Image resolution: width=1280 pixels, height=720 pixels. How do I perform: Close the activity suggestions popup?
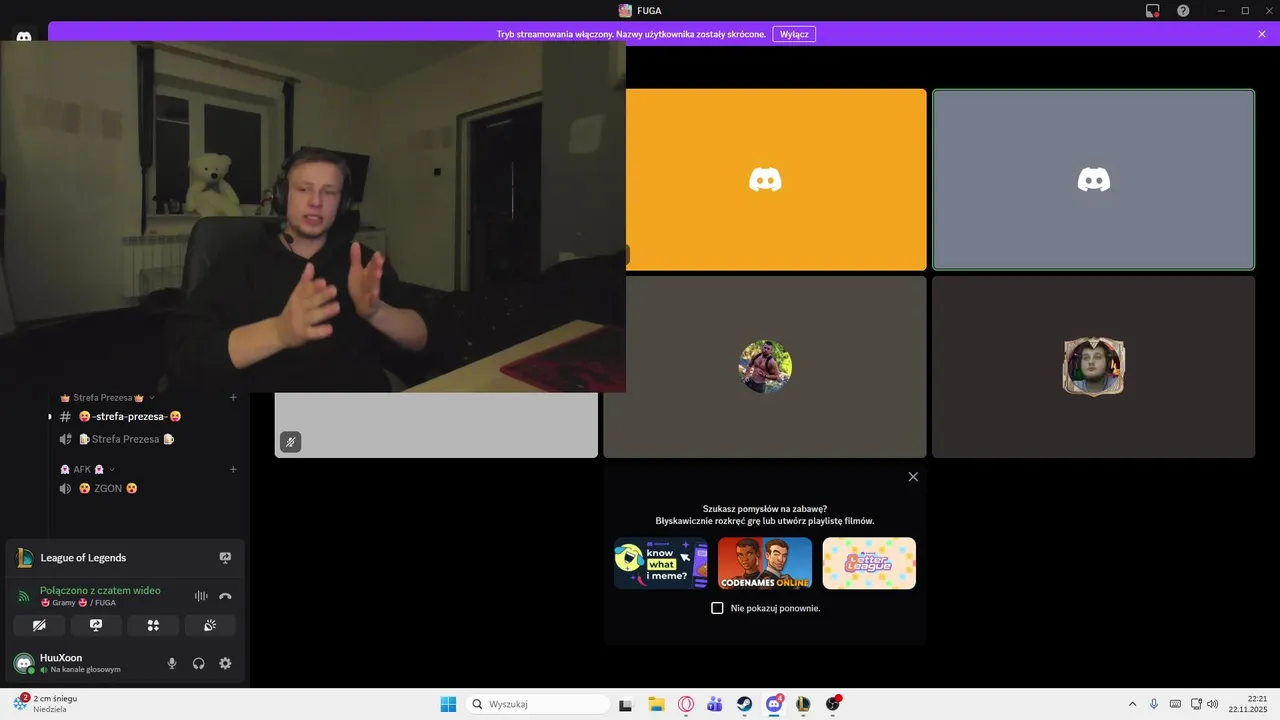click(x=913, y=477)
